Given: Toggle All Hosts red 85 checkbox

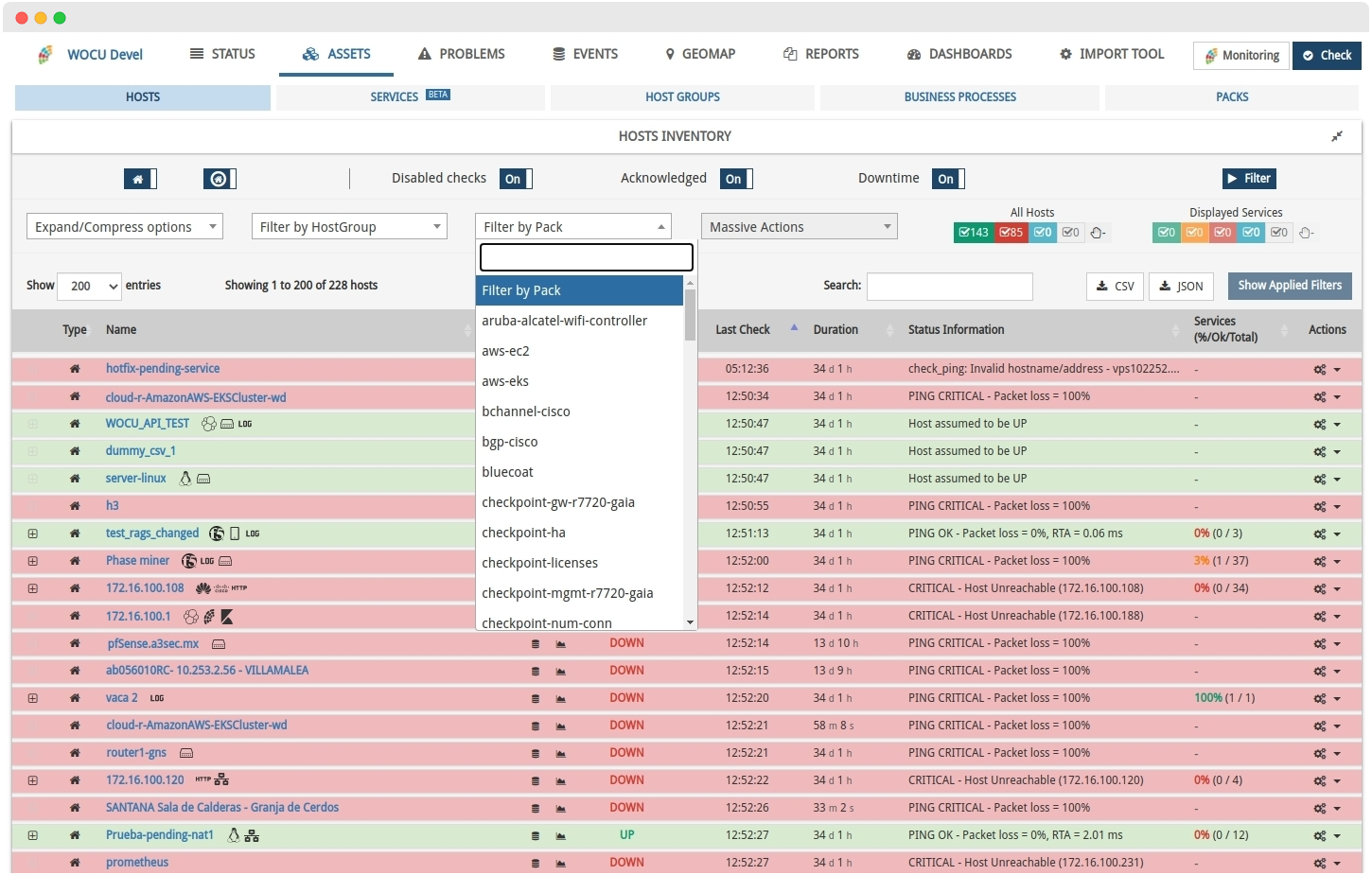Looking at the screenshot, I should pyautogui.click(x=1011, y=233).
